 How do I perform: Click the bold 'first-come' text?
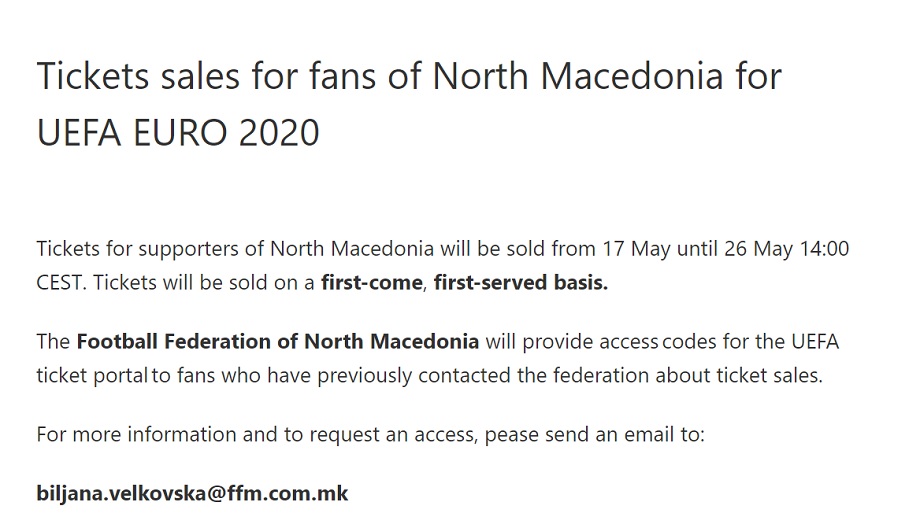pyautogui.click(x=371, y=283)
